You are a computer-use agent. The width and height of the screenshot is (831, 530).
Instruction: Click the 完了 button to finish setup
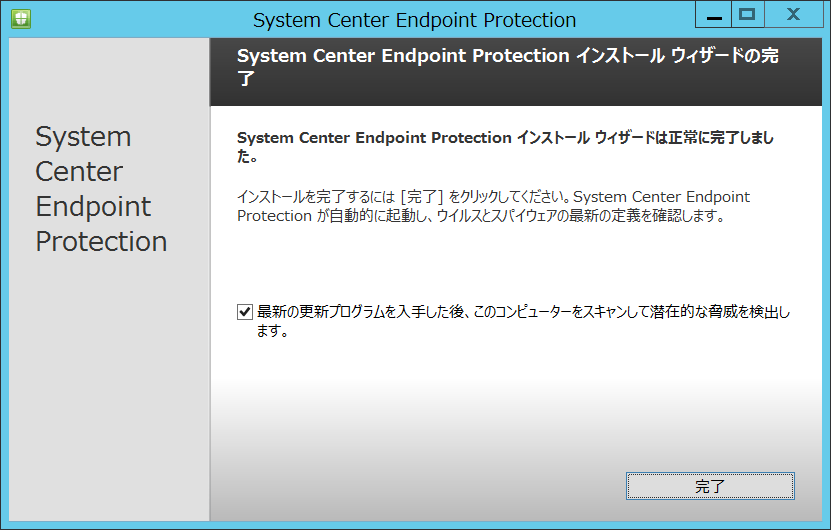(710, 486)
